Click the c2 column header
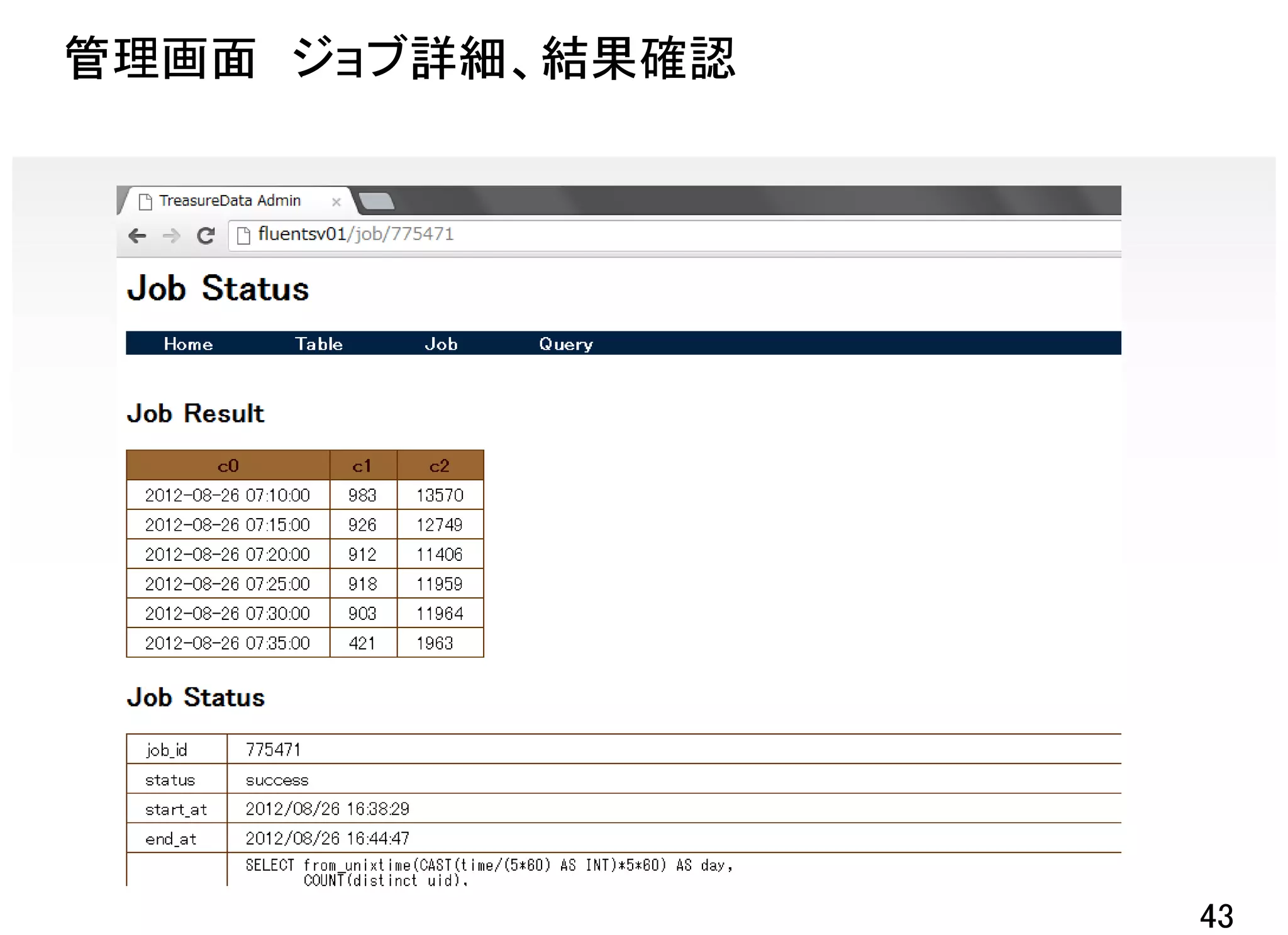The image size is (1288, 935). (x=440, y=466)
